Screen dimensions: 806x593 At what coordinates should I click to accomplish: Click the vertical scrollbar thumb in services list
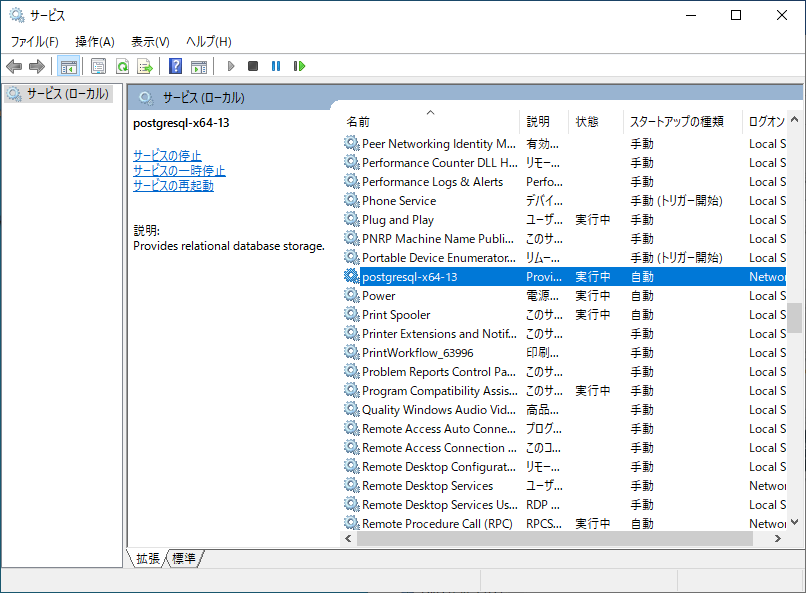tap(795, 318)
